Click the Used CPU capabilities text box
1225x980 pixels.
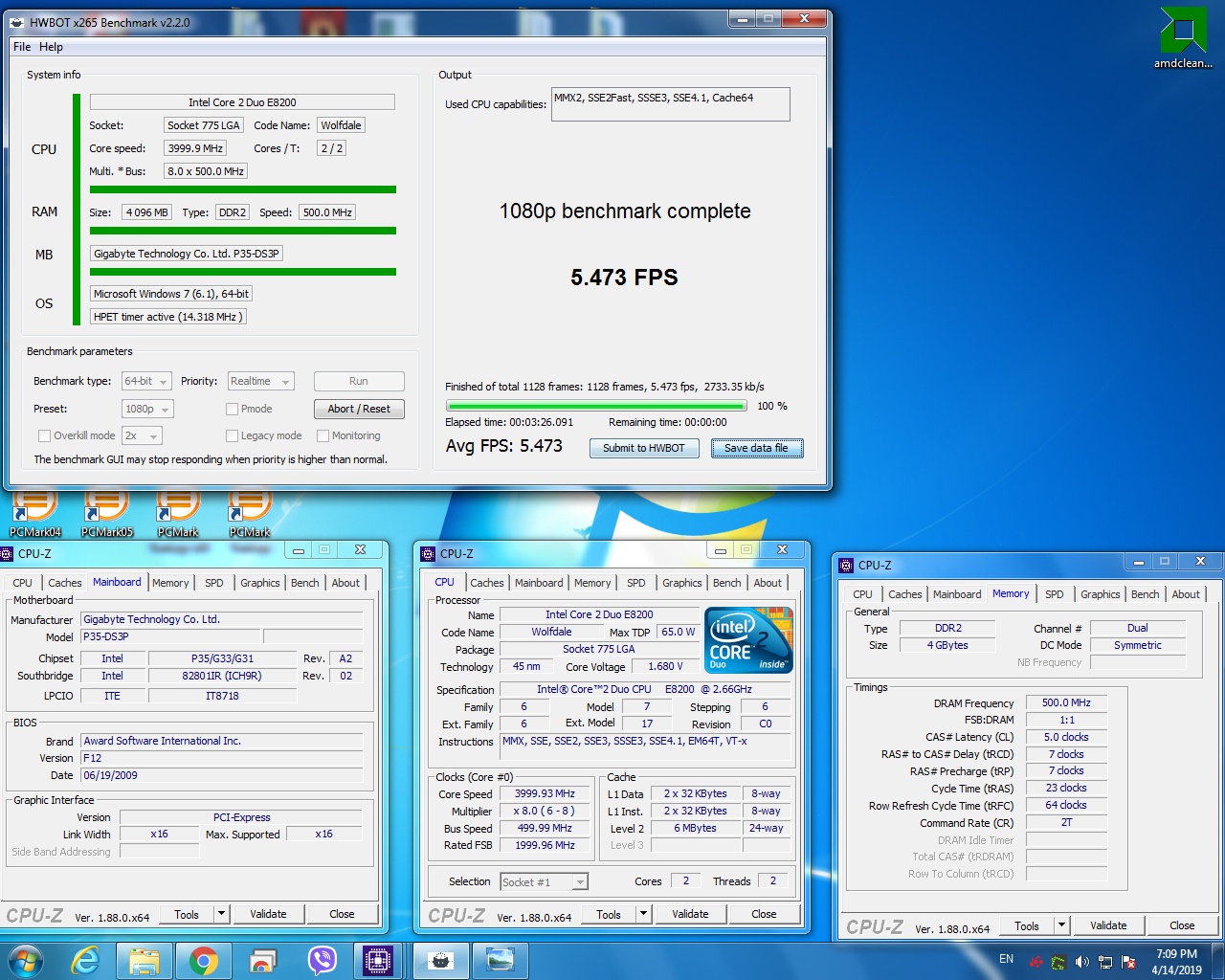670,104
